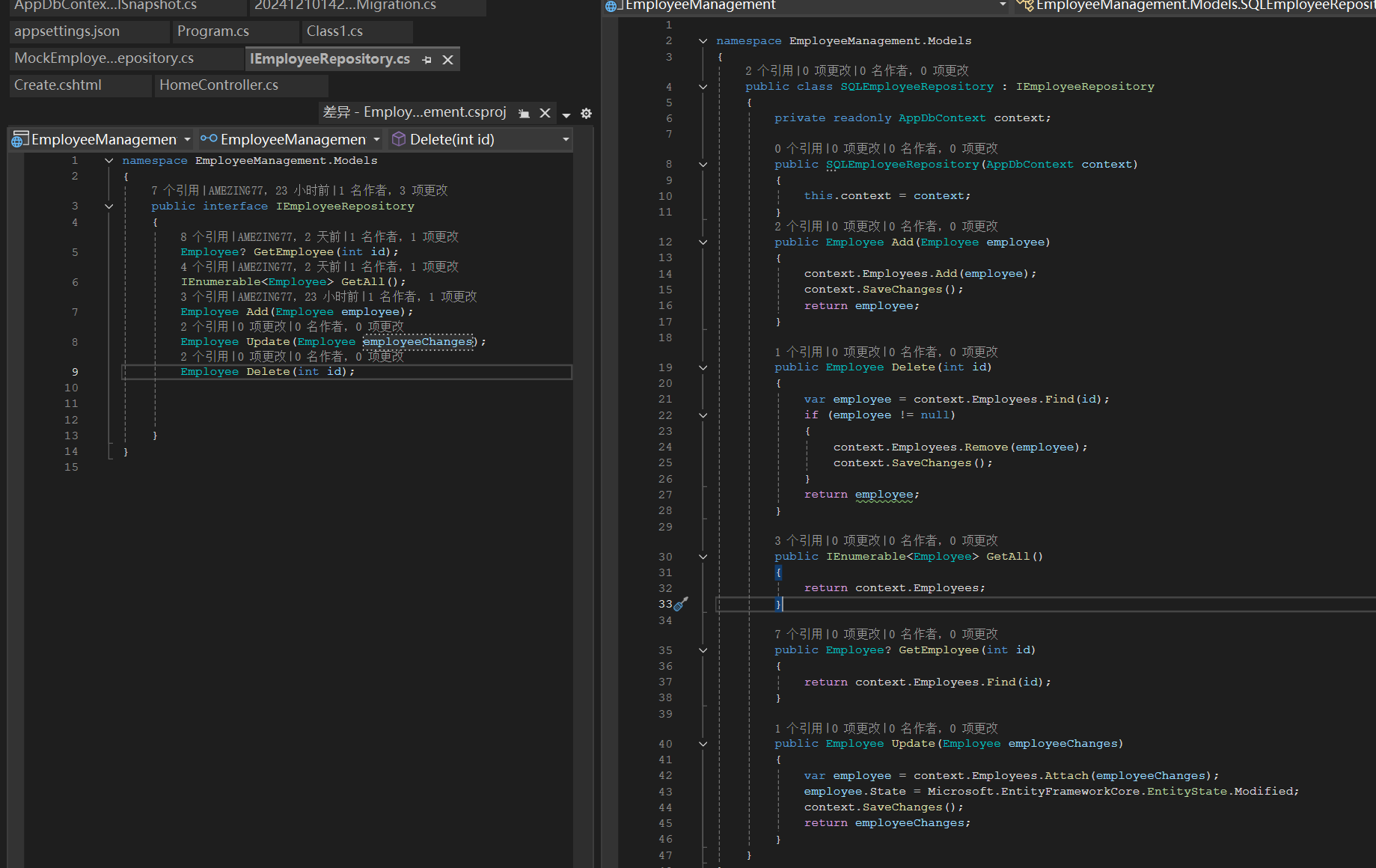Image resolution: width=1376 pixels, height=868 pixels.
Task: Click line number 19 in right editor gutter
Action: coord(665,367)
